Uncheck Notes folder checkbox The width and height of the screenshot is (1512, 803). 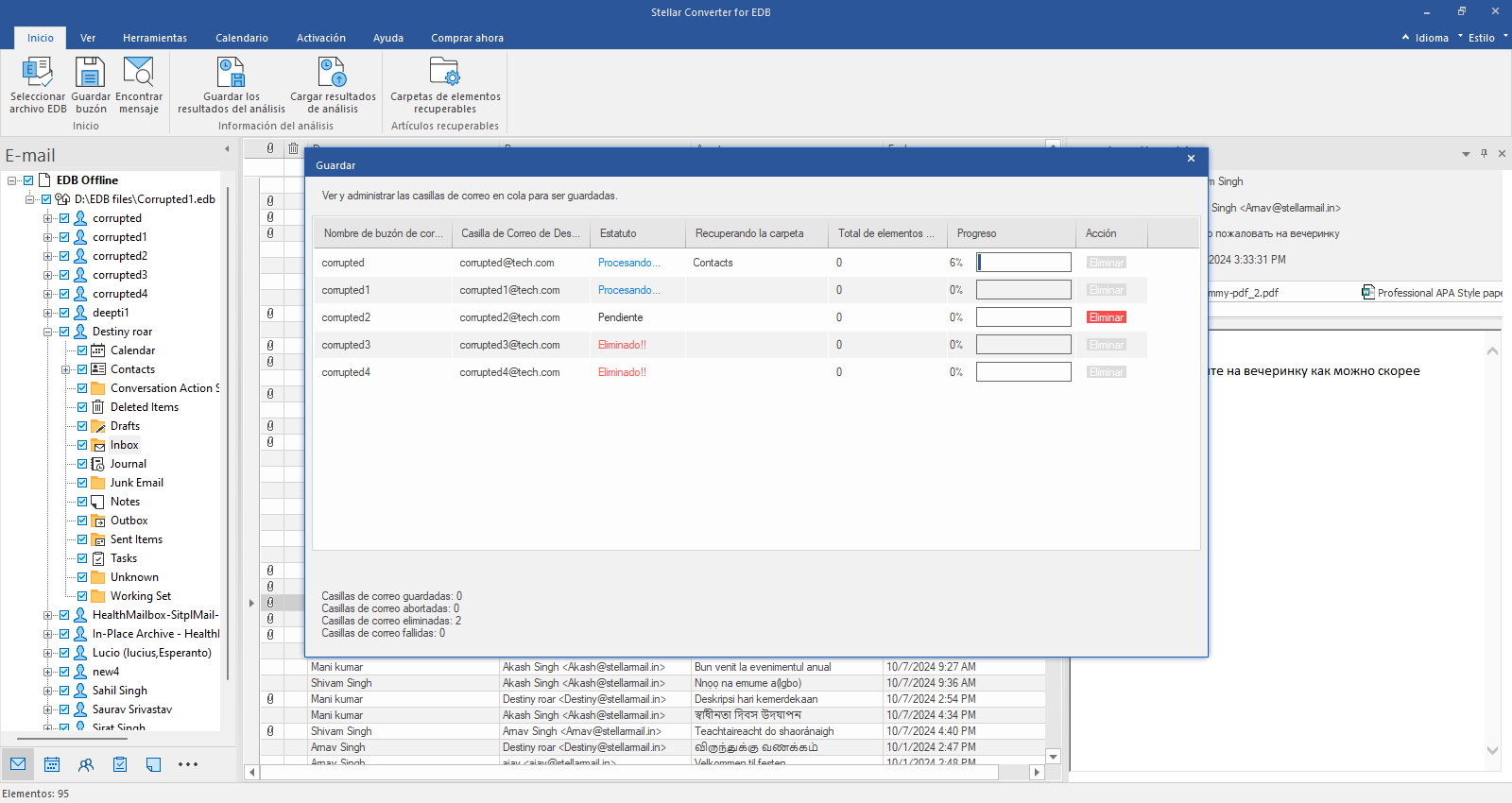pyautogui.click(x=82, y=502)
